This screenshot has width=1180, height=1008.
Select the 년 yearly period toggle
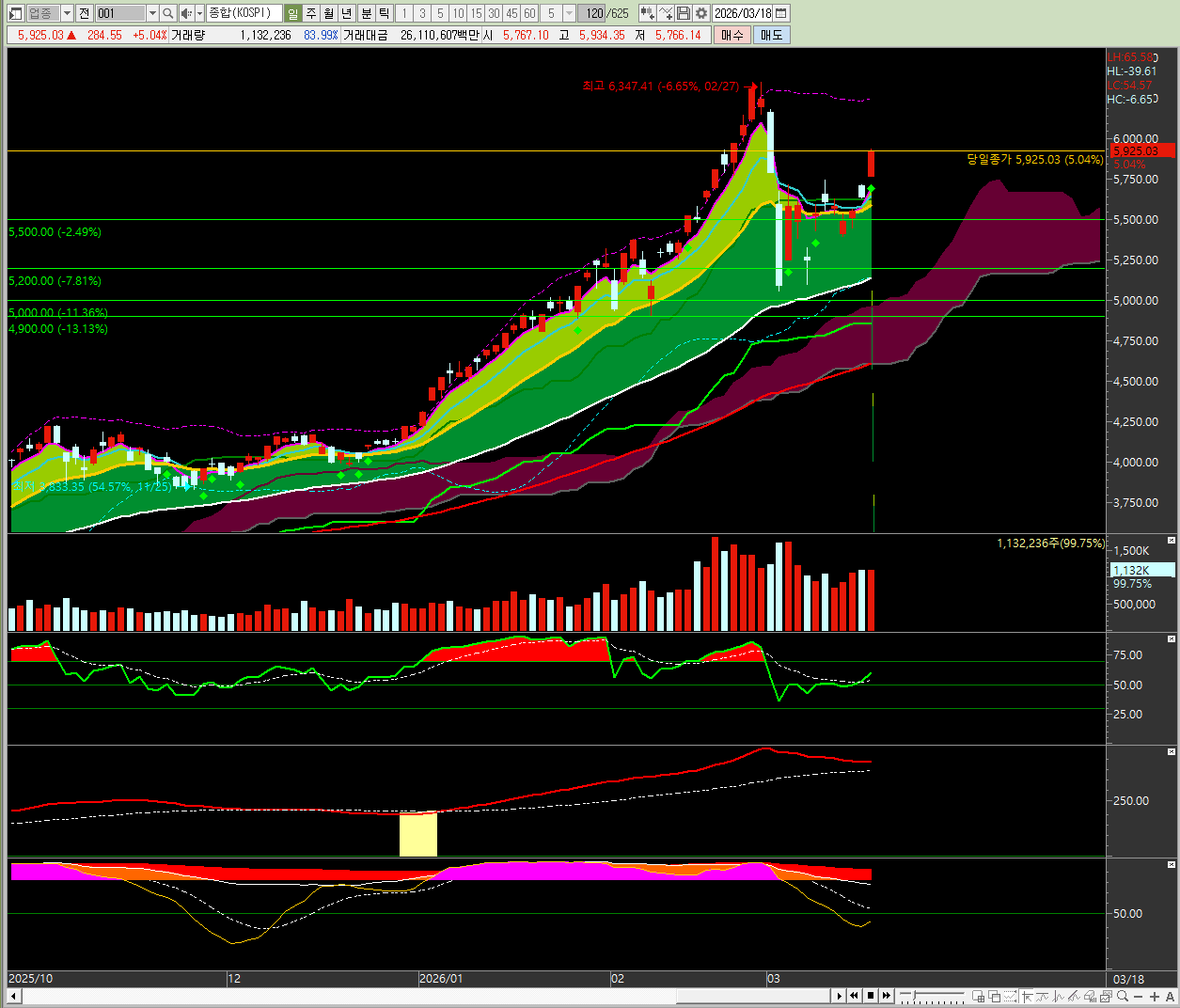pos(347,13)
